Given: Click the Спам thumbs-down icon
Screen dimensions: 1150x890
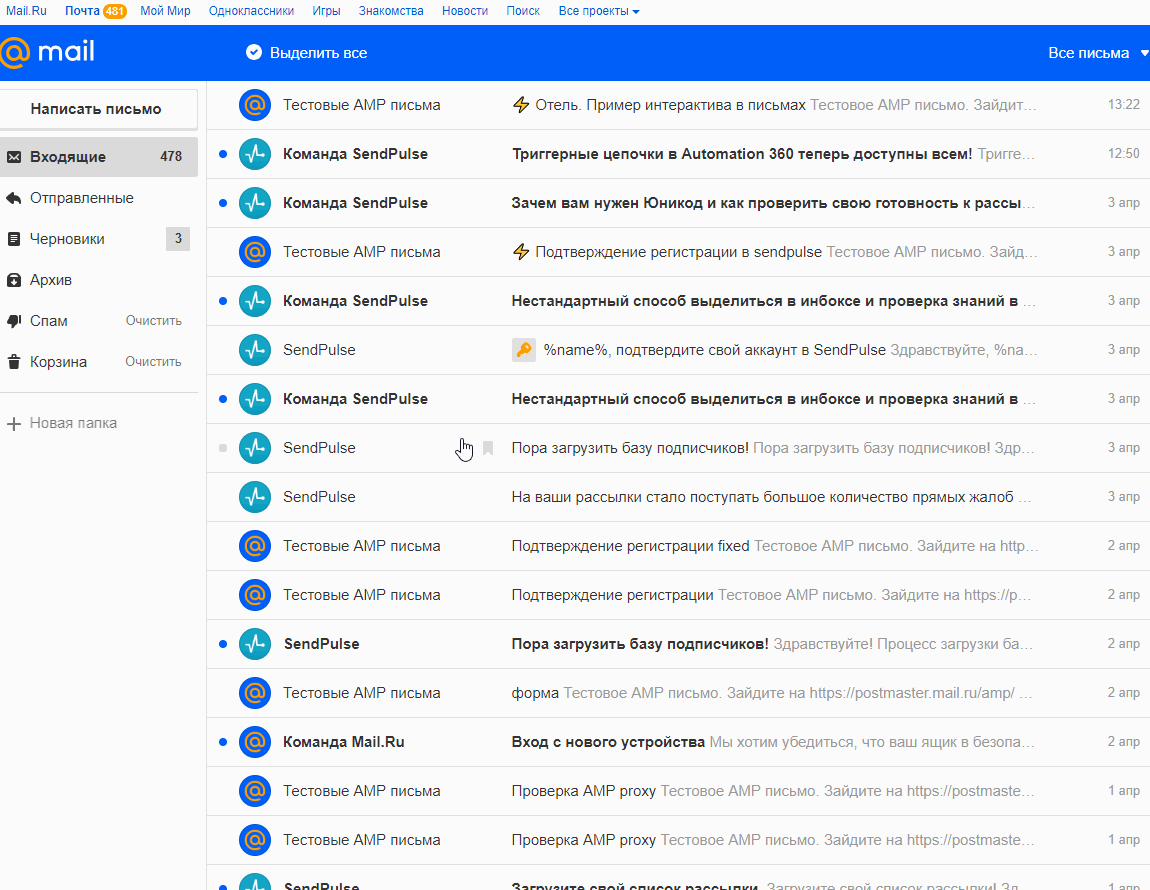Looking at the screenshot, I should [13, 321].
